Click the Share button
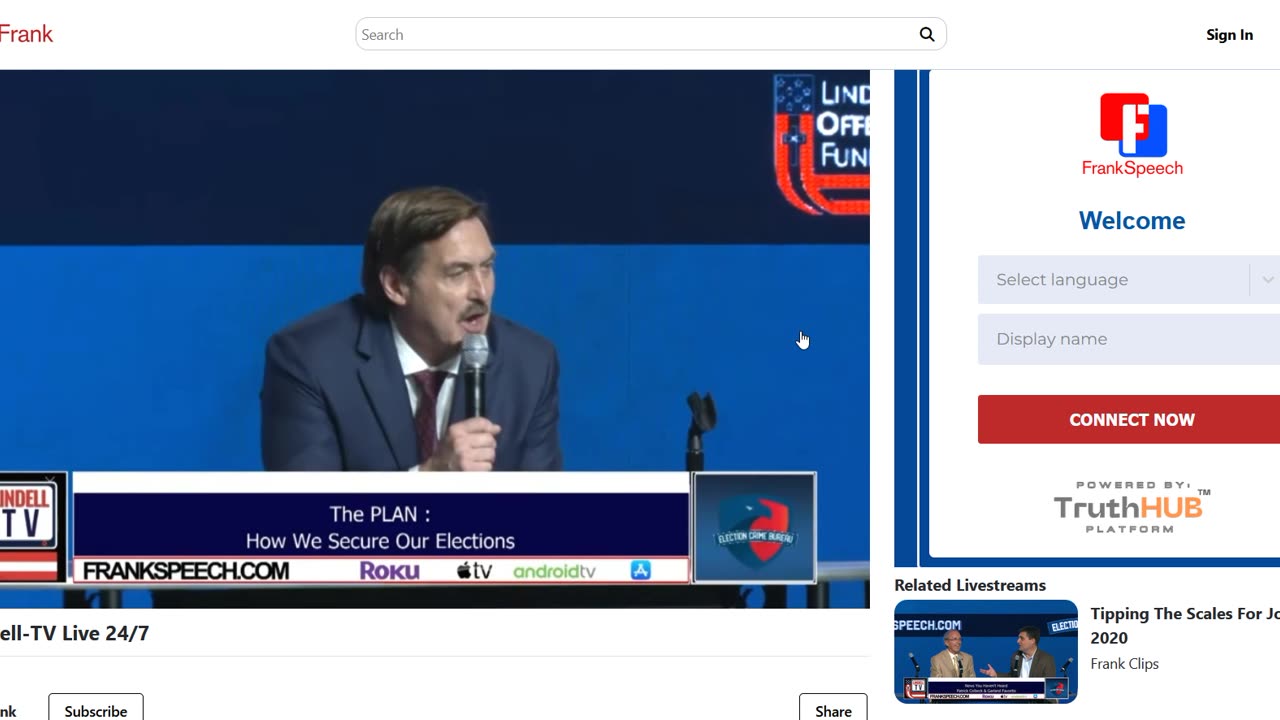 pos(833,710)
